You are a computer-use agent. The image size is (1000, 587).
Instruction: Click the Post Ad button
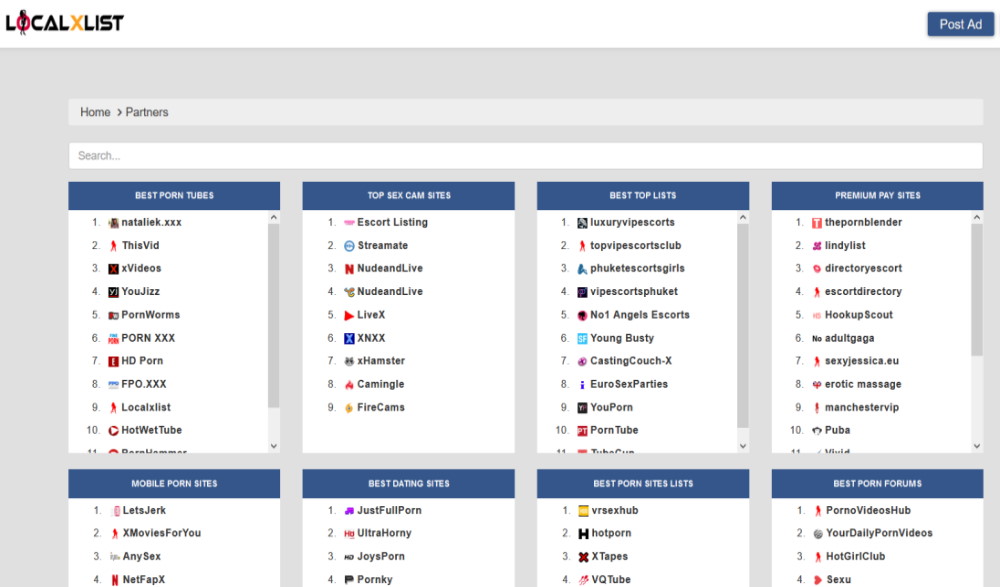tap(960, 24)
